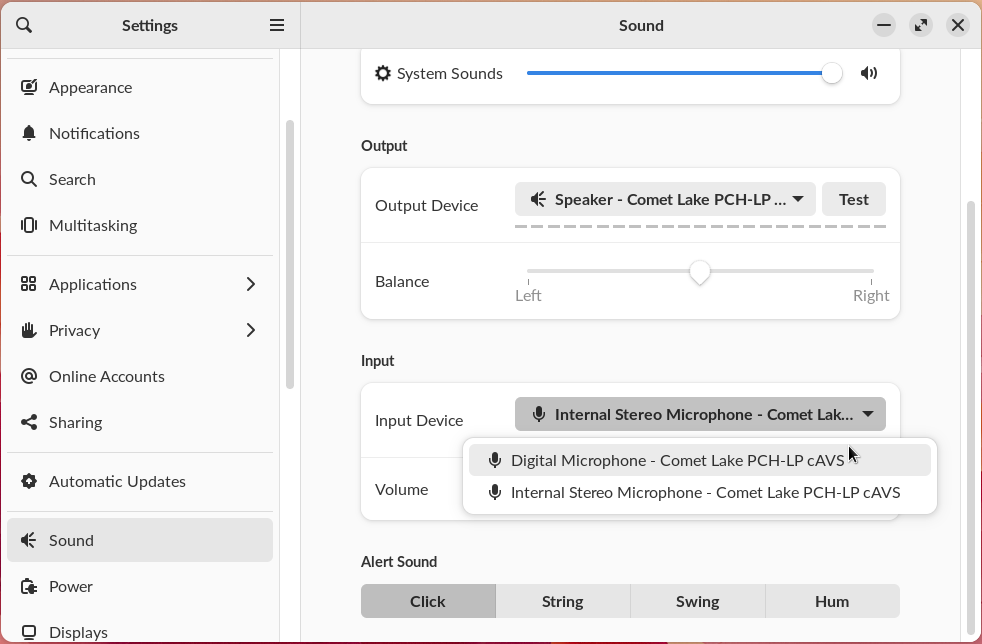Select the Swing alert sound
This screenshot has height=644, width=982.
point(697,601)
